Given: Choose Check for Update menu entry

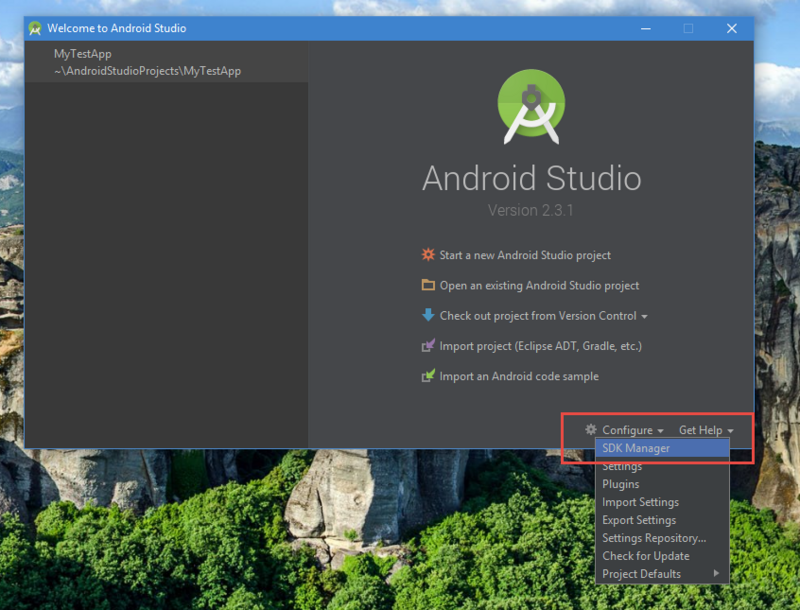Looking at the screenshot, I should [662, 555].
